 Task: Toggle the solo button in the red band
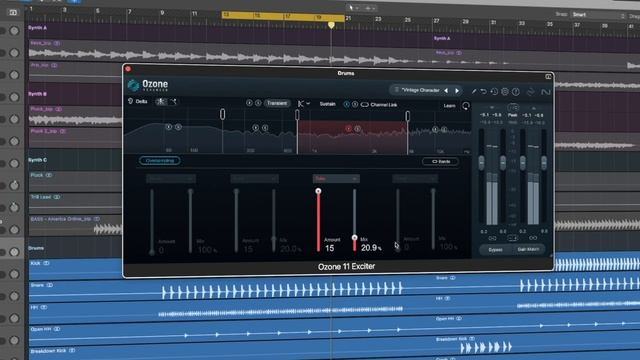[358, 129]
